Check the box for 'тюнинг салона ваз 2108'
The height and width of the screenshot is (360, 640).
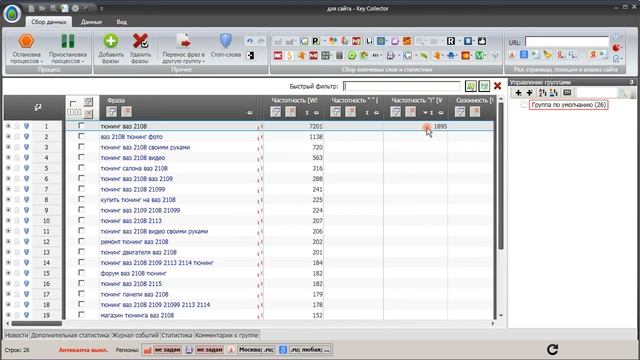point(81,168)
